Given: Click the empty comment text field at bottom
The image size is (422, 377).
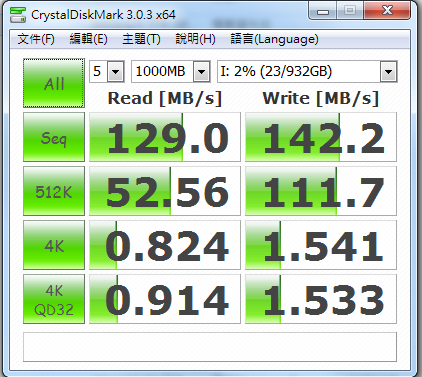Looking at the screenshot, I should click(x=210, y=347).
